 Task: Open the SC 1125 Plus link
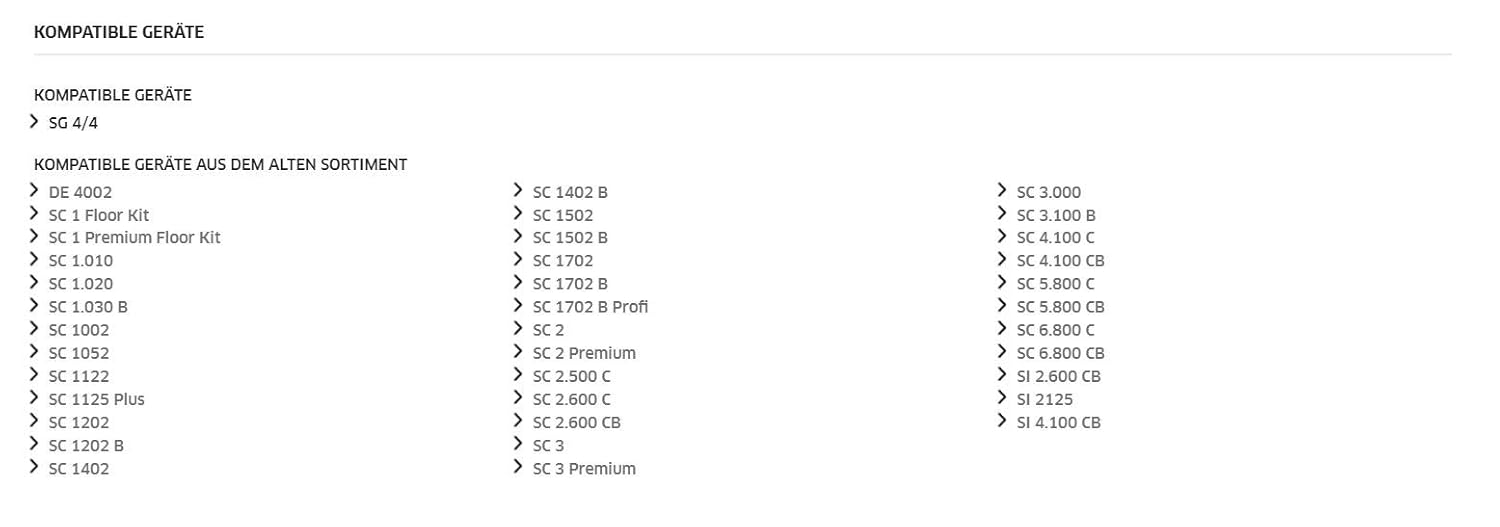pos(96,399)
